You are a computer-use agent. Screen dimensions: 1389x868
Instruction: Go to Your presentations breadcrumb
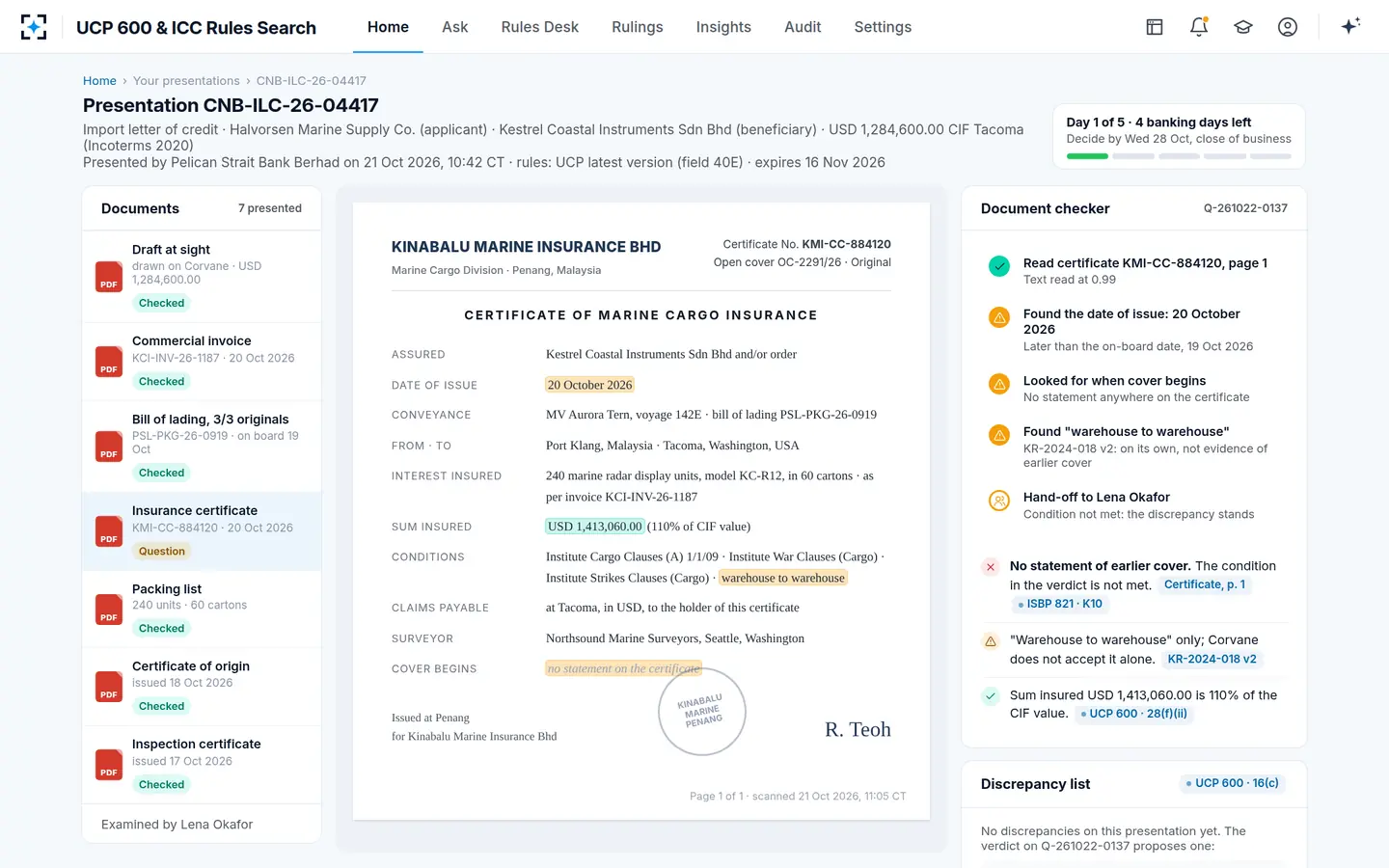click(x=186, y=81)
